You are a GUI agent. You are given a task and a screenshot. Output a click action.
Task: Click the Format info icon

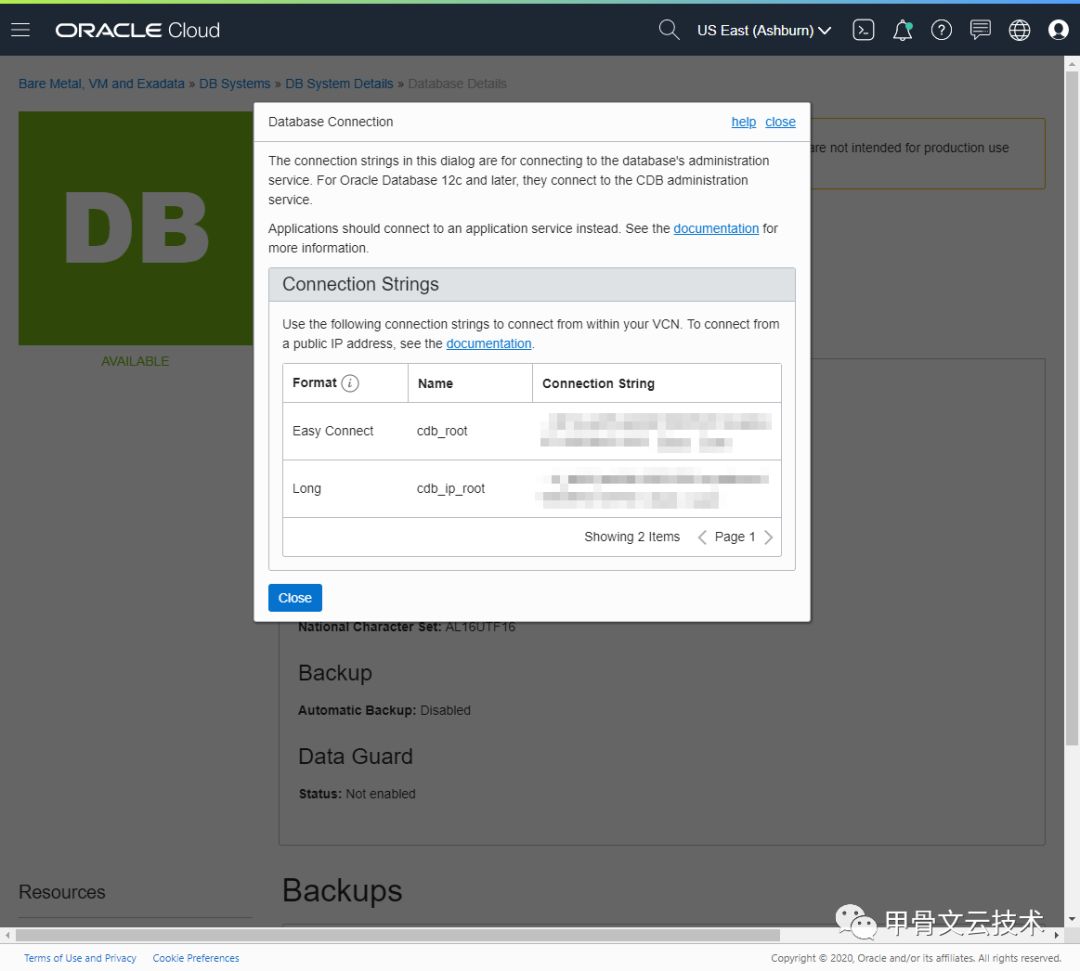350,383
